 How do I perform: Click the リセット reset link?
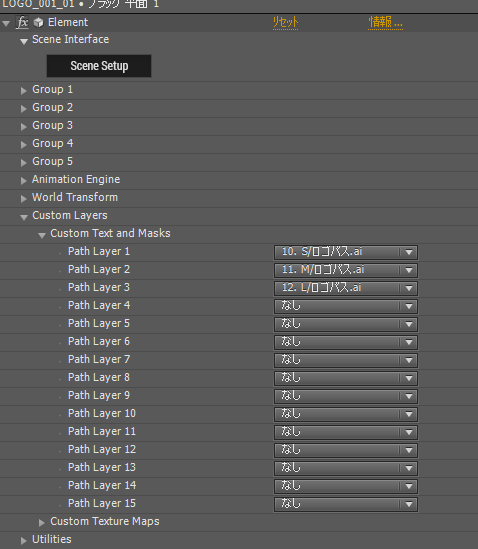coord(285,22)
